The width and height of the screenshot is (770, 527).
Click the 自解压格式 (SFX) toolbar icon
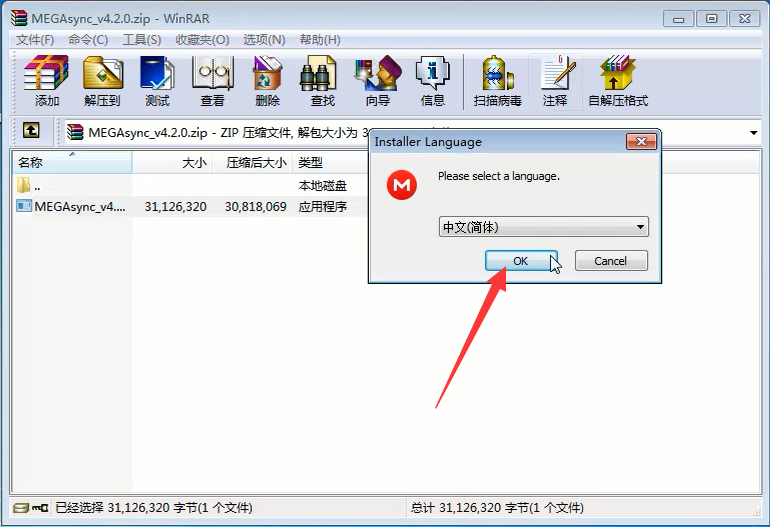coord(617,74)
